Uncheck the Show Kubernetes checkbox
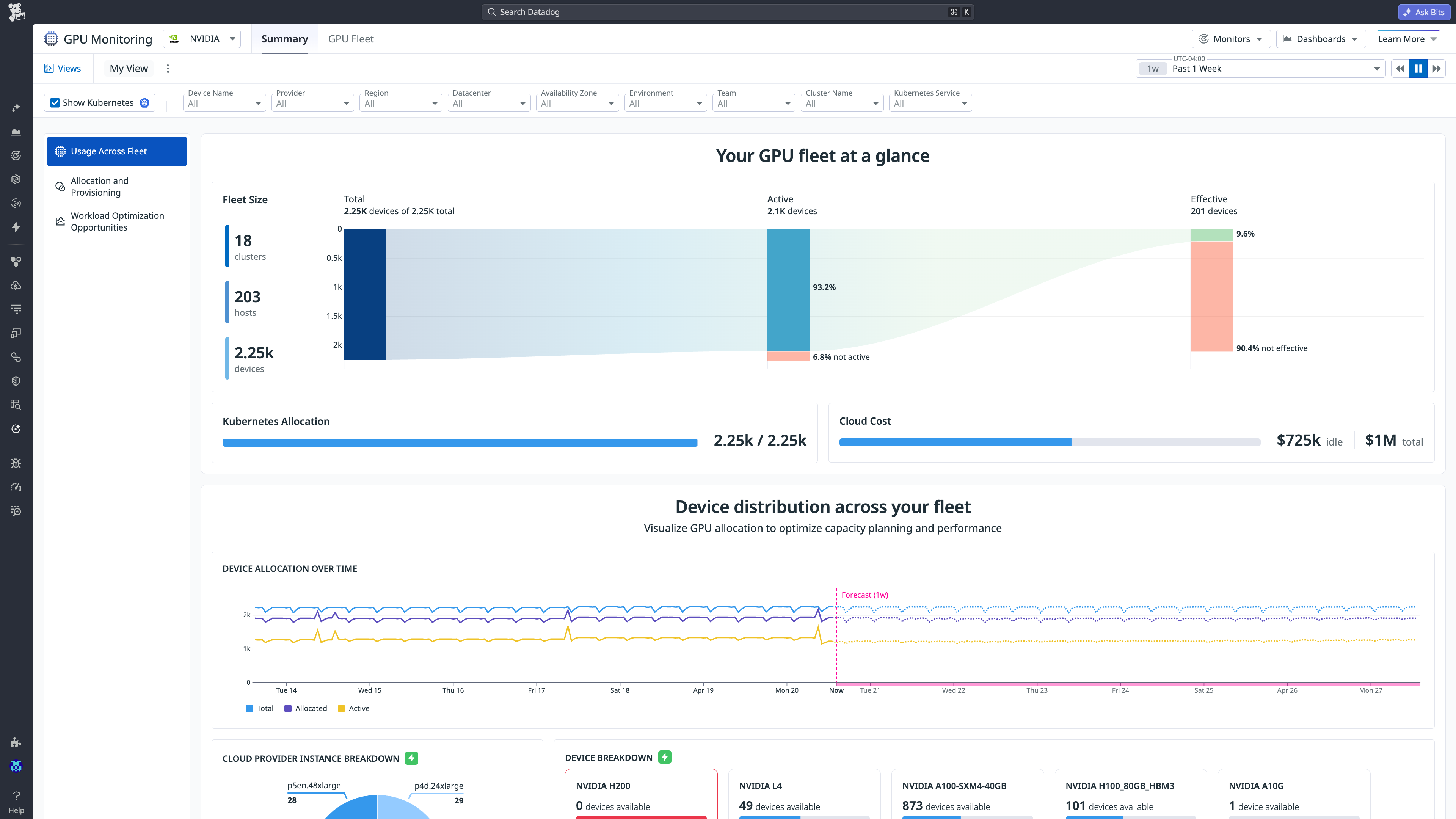 [x=55, y=102]
